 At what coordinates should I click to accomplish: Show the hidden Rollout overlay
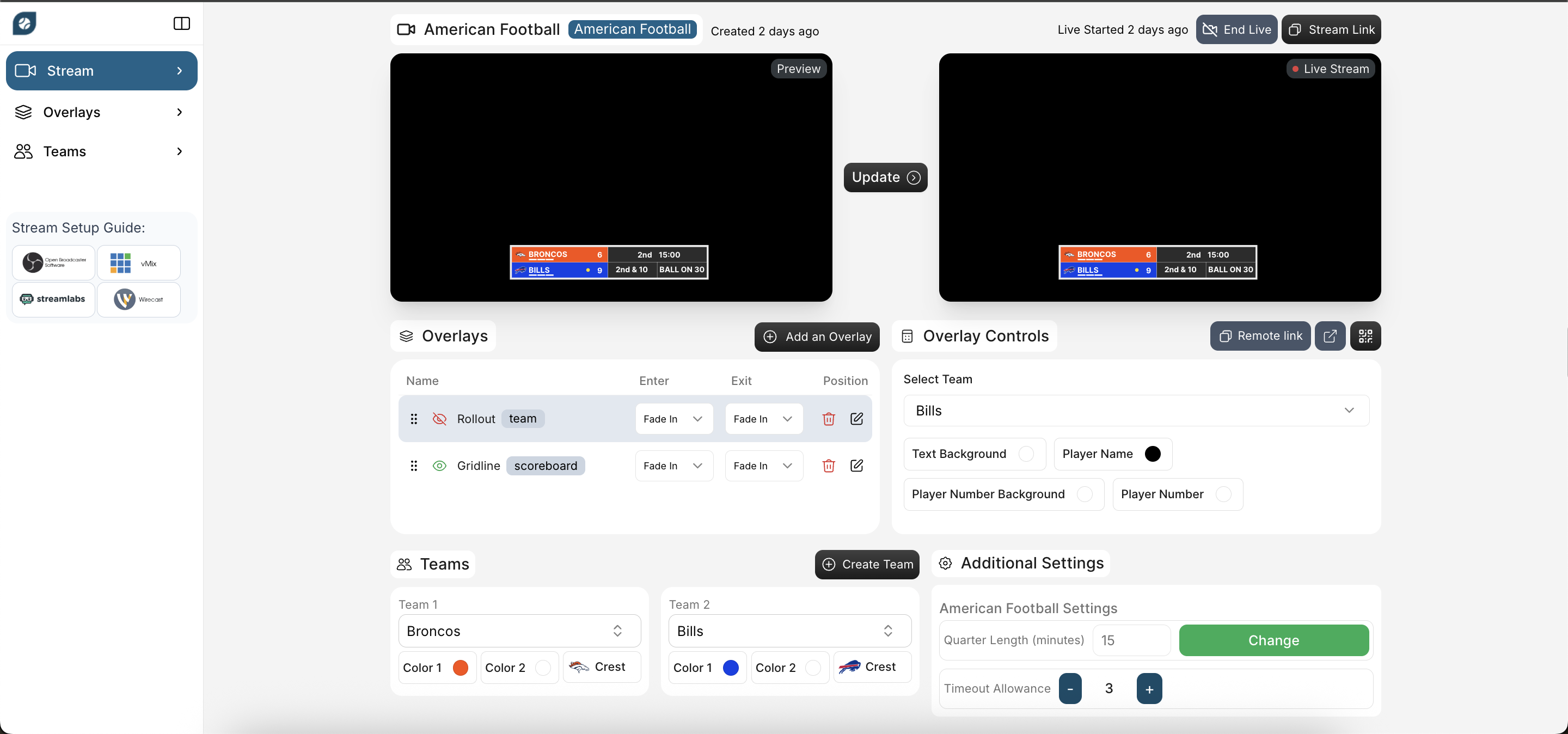(x=439, y=419)
